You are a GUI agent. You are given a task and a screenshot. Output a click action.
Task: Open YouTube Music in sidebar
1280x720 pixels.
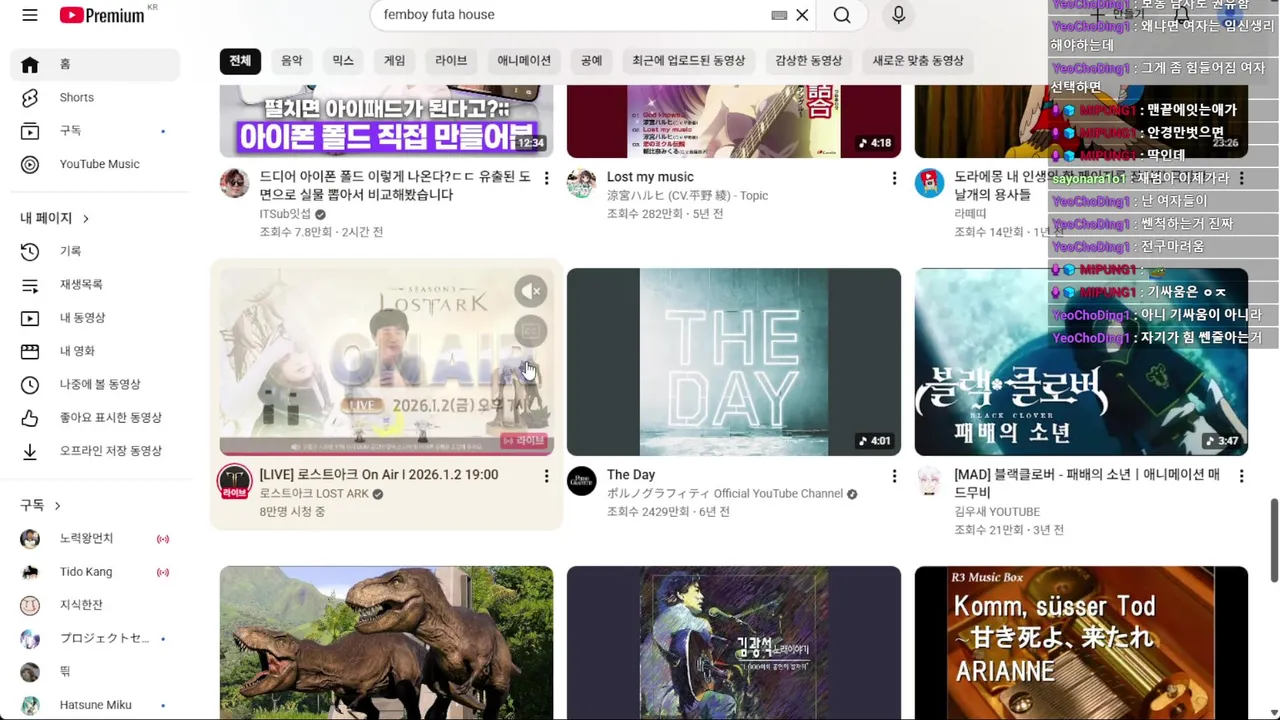click(x=95, y=164)
